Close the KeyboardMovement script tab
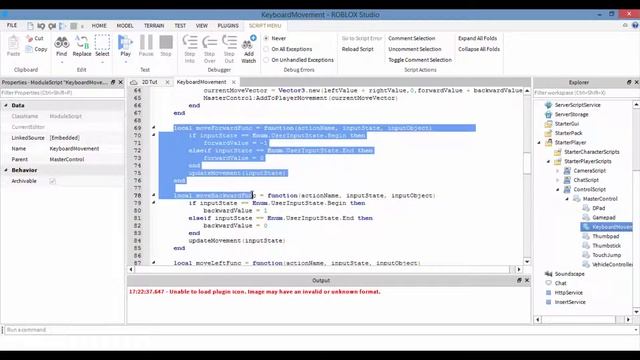Image resolution: width=640 pixels, height=360 pixels. click(234, 82)
